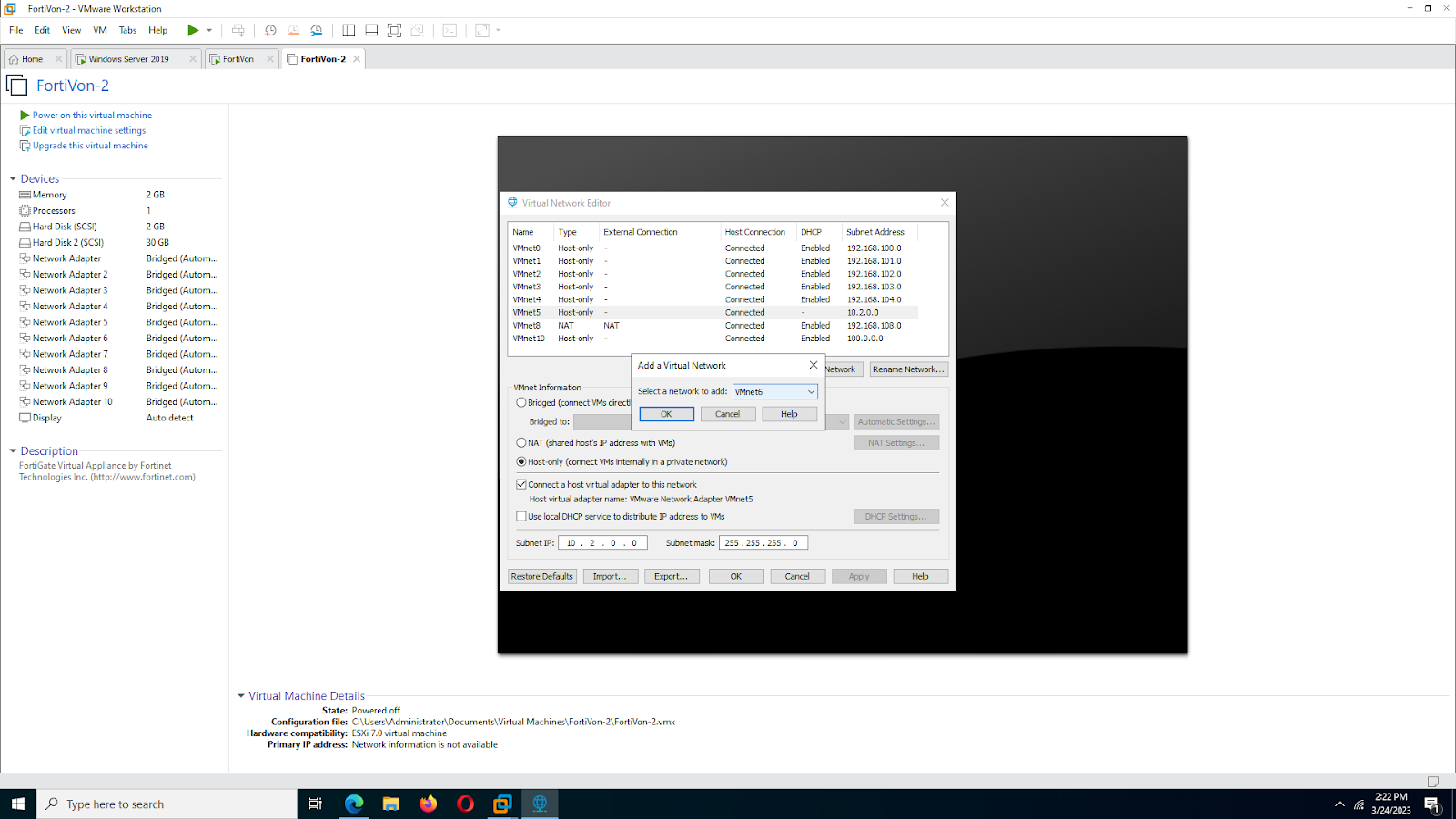Click Virtual Network Editor globe taskbar icon

(540, 804)
